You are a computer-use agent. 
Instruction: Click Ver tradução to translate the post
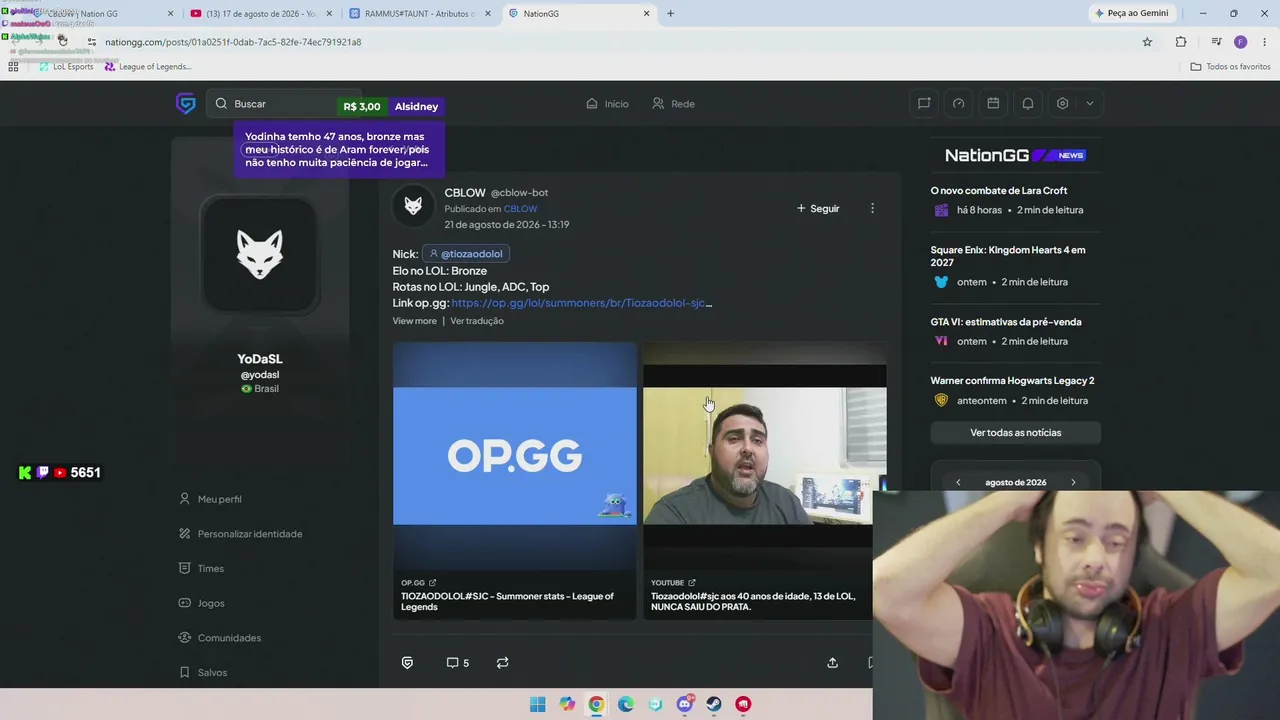[477, 321]
